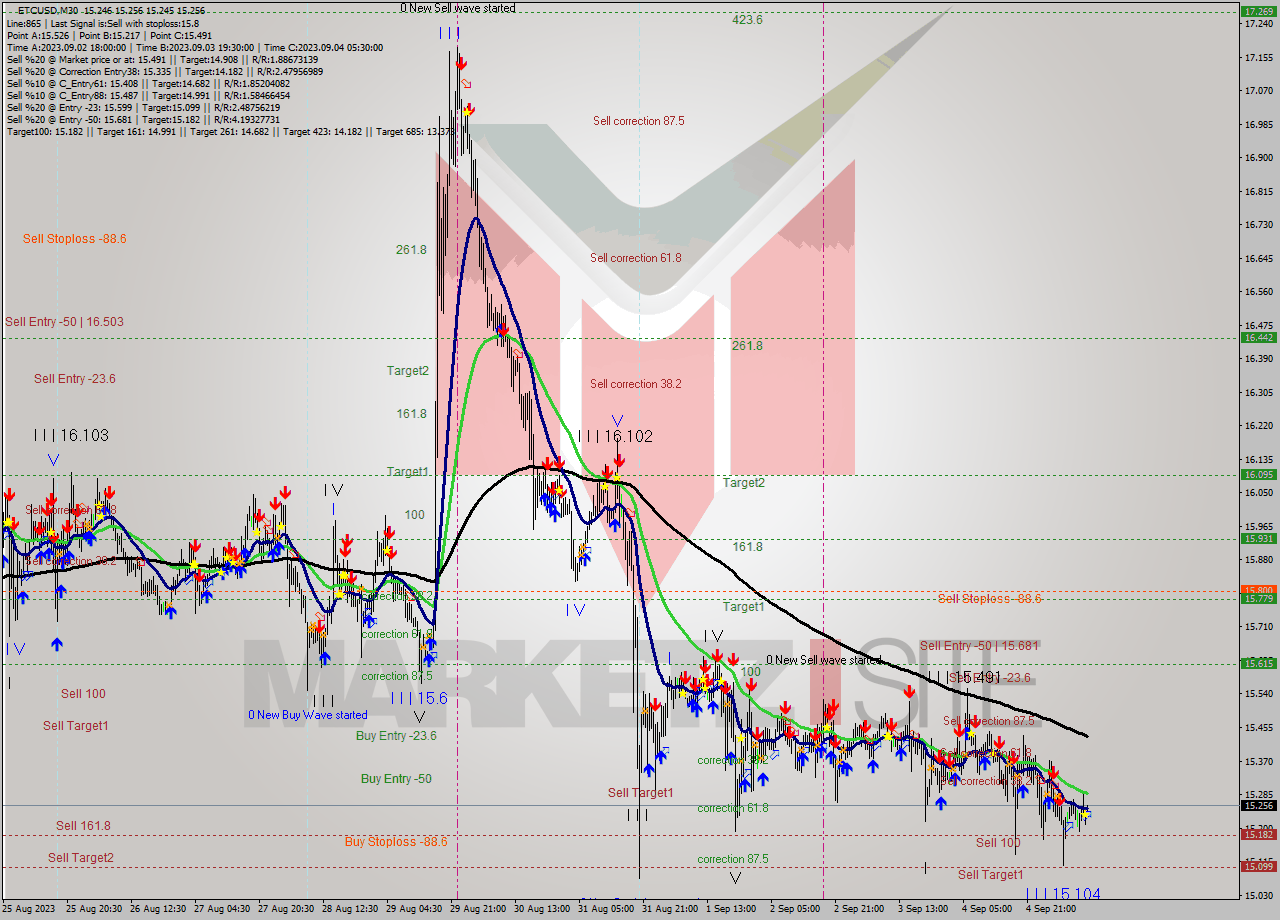Image resolution: width=1280 pixels, height=920 pixels.
Task: Click the 'Sell Target2' label
Action: tap(81, 857)
